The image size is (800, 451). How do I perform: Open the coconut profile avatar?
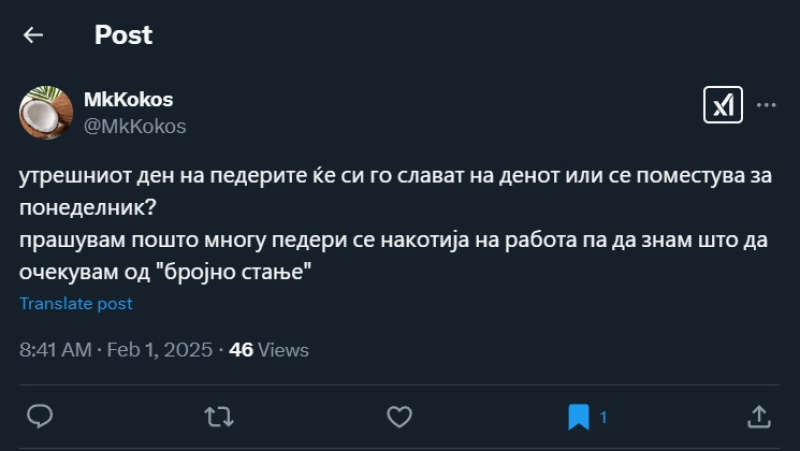(46, 112)
